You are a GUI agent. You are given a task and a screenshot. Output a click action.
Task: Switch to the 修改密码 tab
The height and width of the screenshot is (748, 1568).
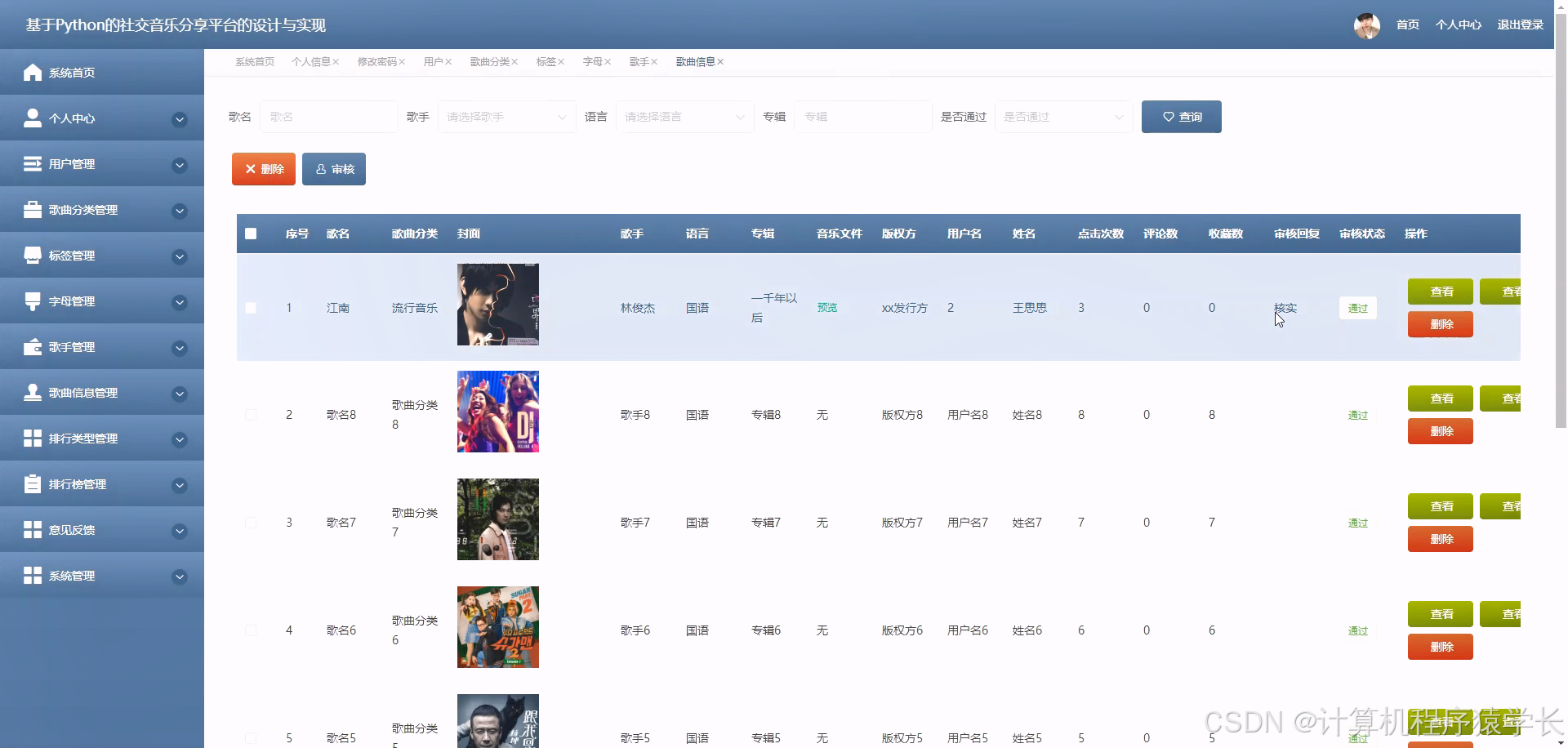point(377,62)
